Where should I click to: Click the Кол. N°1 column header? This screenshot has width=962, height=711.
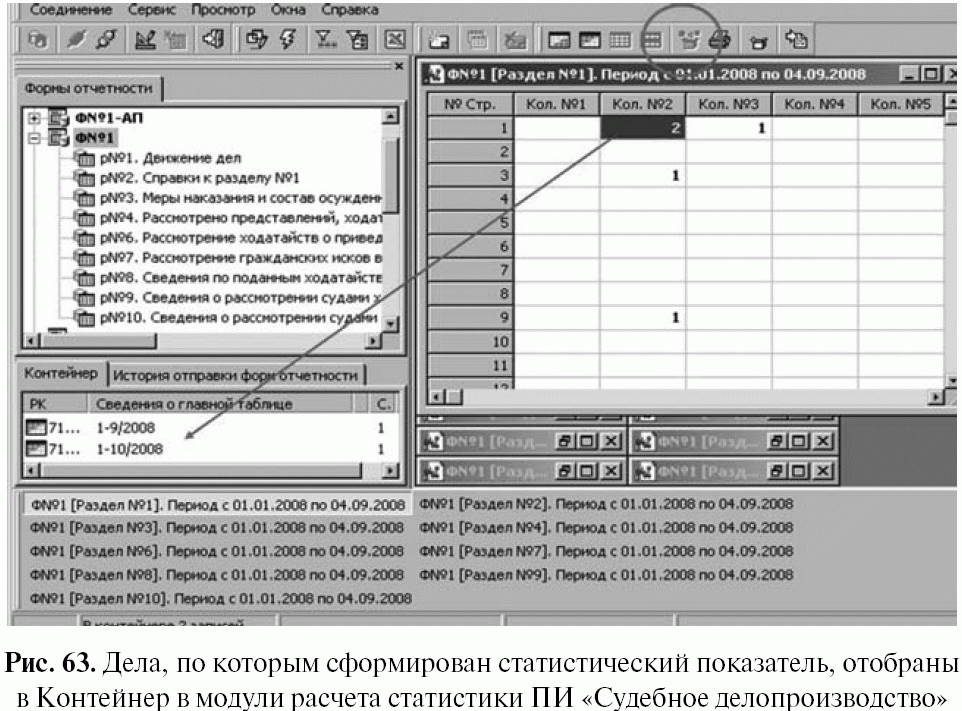click(x=556, y=104)
